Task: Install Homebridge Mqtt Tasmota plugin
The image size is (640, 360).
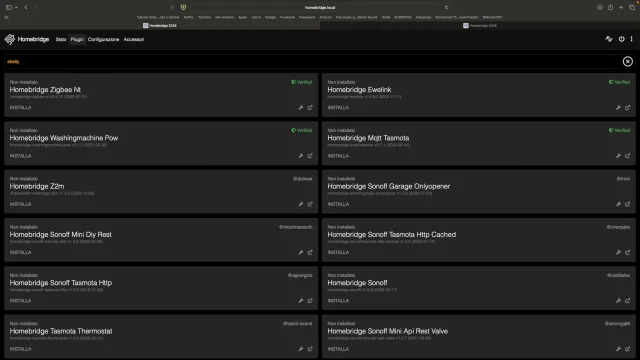Action: pos(338,156)
